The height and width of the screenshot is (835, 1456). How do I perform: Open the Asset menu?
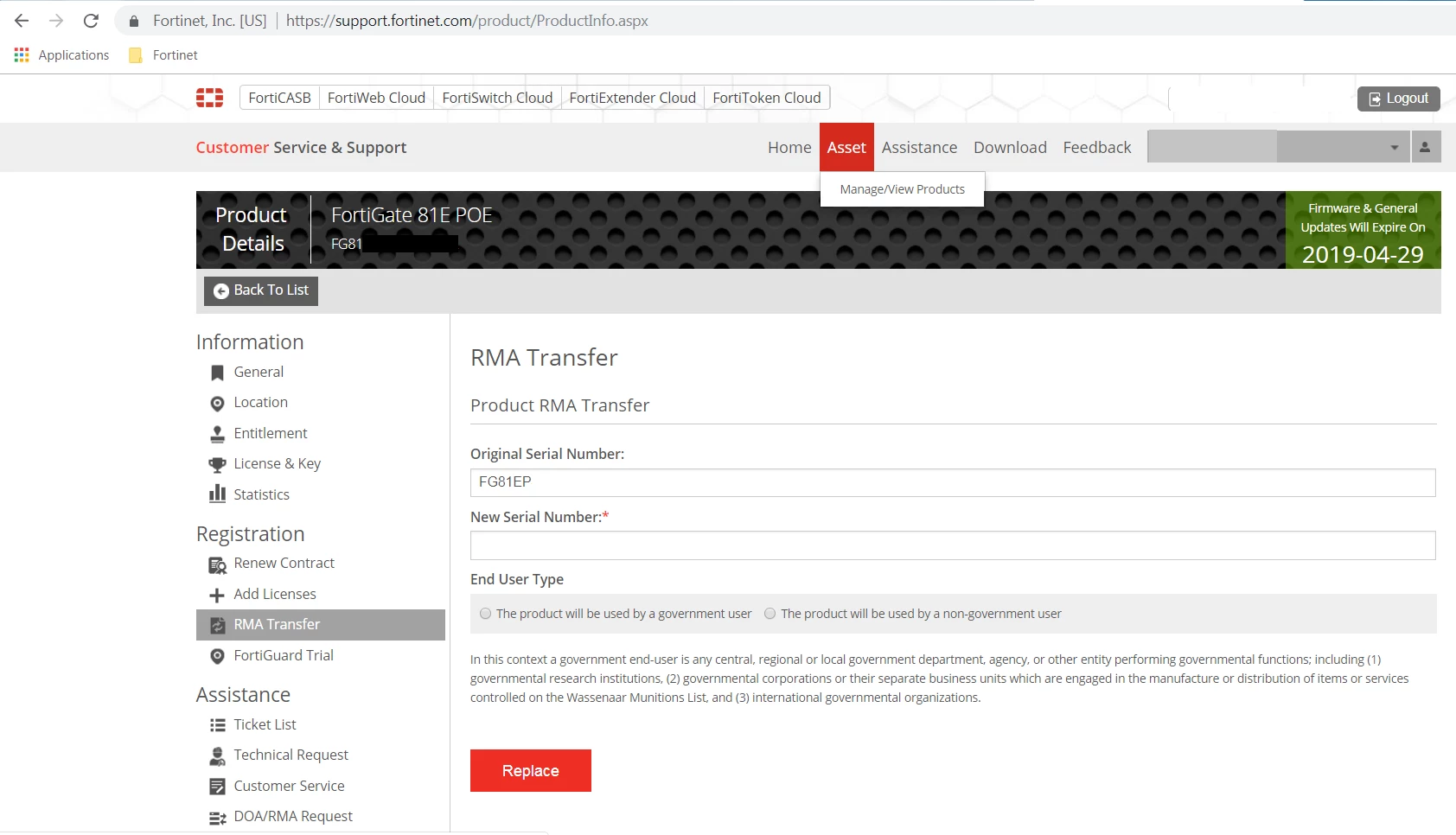[x=846, y=148]
